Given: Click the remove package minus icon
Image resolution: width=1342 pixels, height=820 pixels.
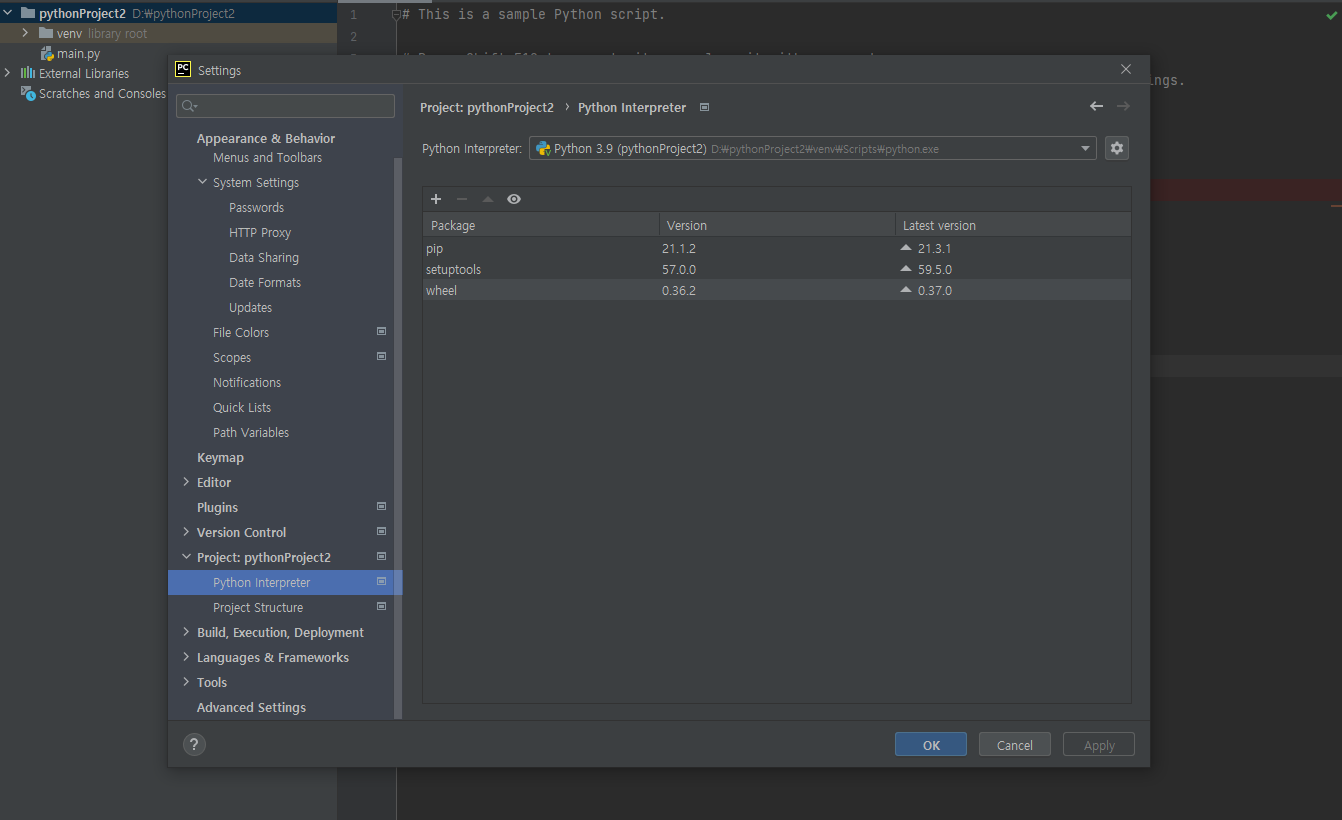Looking at the screenshot, I should pos(462,199).
